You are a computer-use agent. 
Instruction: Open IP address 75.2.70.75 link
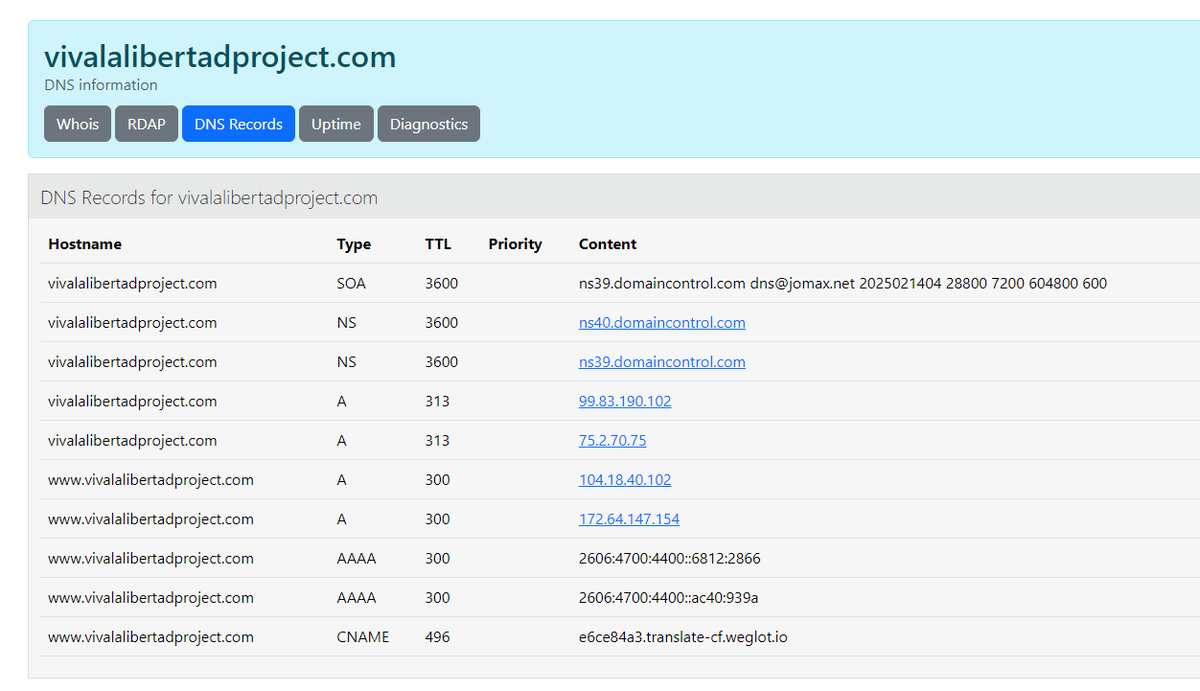(x=613, y=440)
